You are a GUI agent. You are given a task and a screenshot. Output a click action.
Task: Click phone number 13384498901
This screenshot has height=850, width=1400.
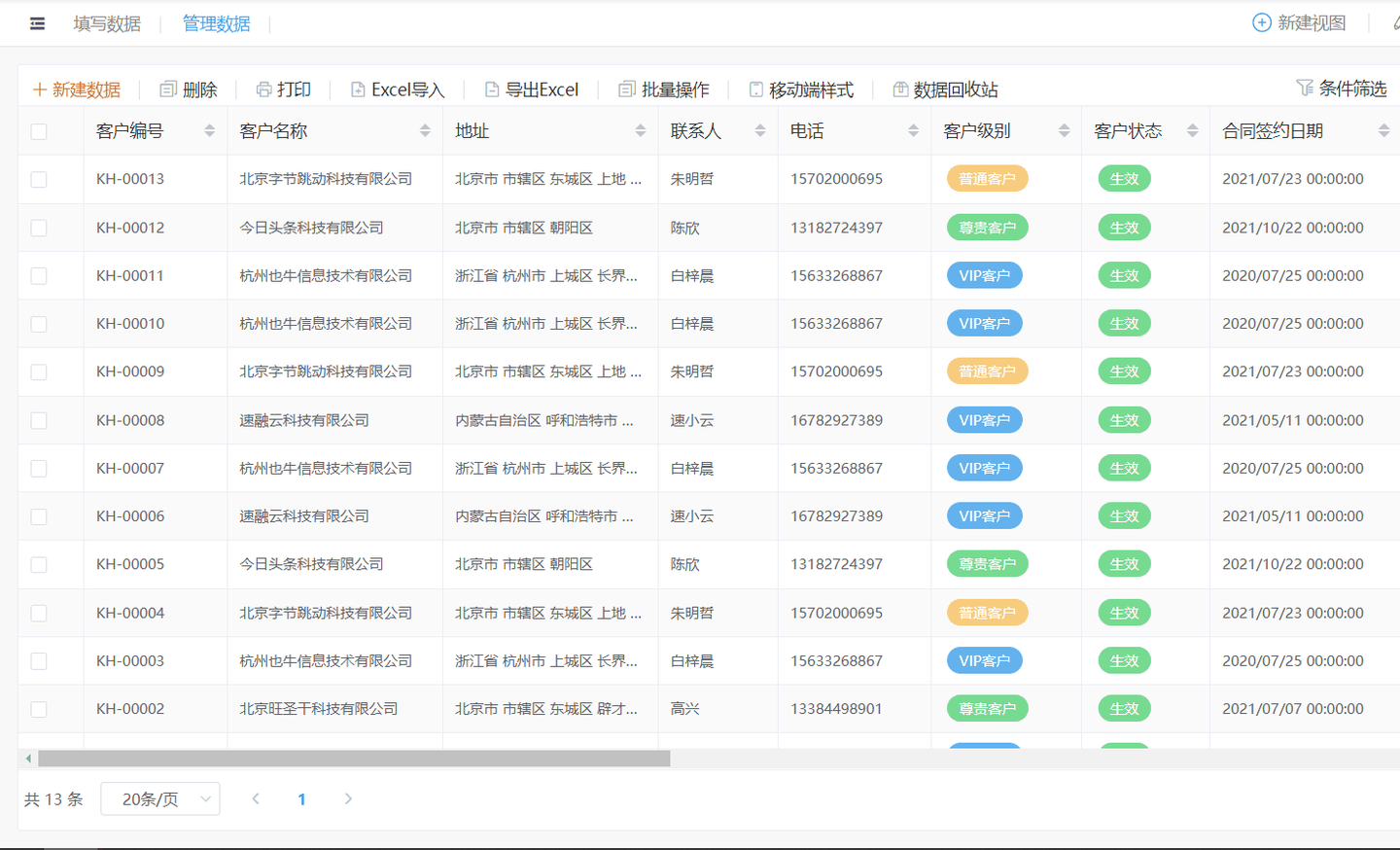click(x=836, y=709)
